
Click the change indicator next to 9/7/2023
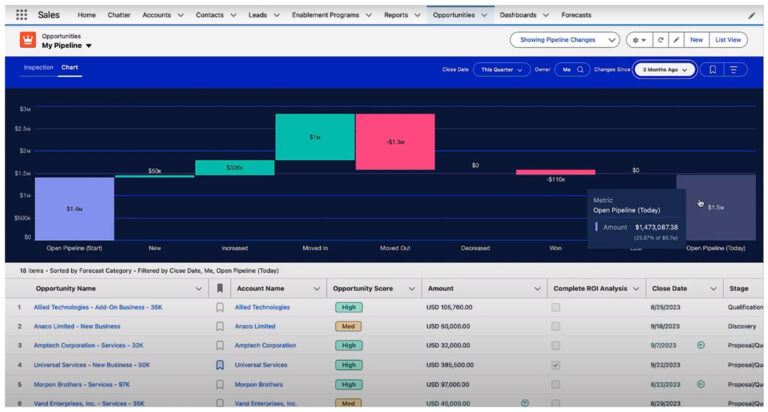[x=701, y=345]
